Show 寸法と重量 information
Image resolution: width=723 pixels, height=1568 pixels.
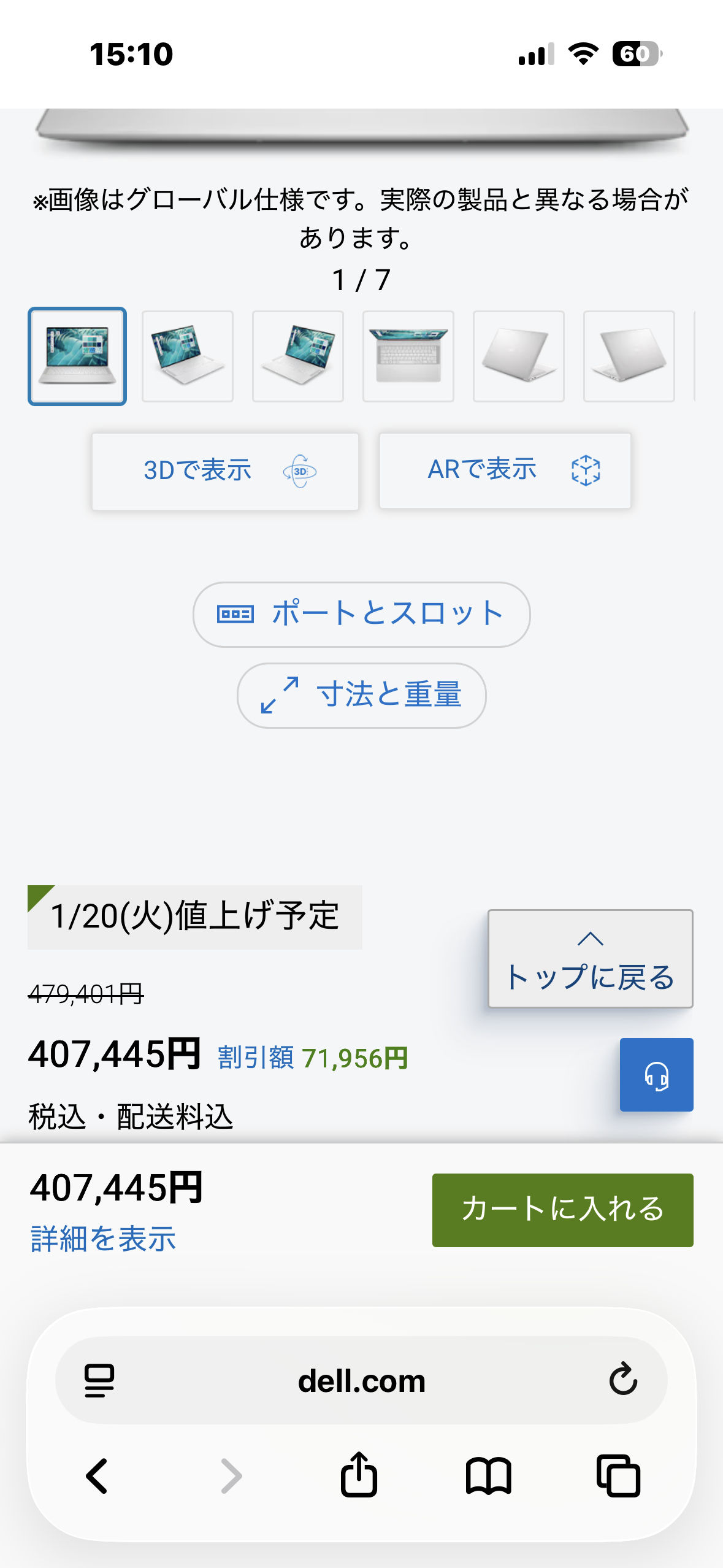click(361, 695)
